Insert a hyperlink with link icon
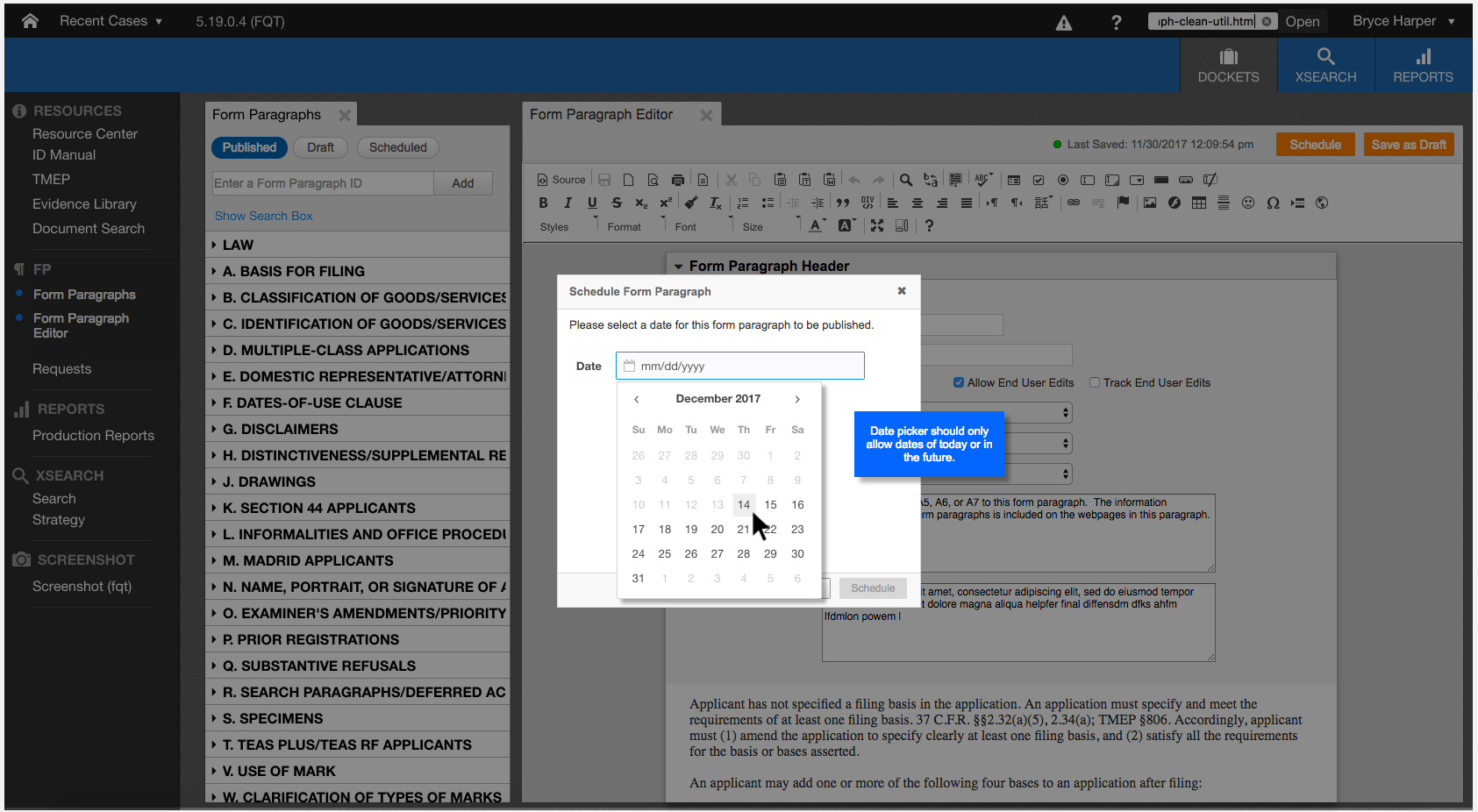The image size is (1478, 812). 1074,203
